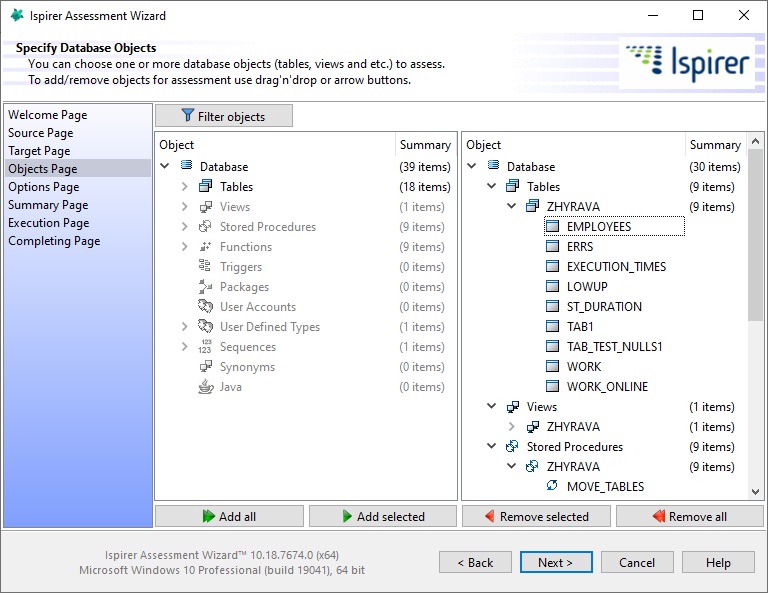Click the EMPLOYEES table icon
The width and height of the screenshot is (768, 593).
(552, 226)
